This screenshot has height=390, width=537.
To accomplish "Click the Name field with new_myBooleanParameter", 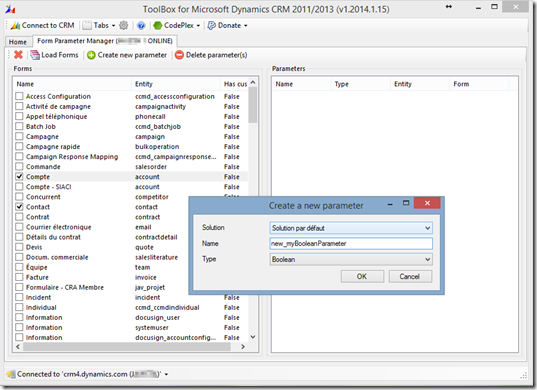I will [351, 243].
